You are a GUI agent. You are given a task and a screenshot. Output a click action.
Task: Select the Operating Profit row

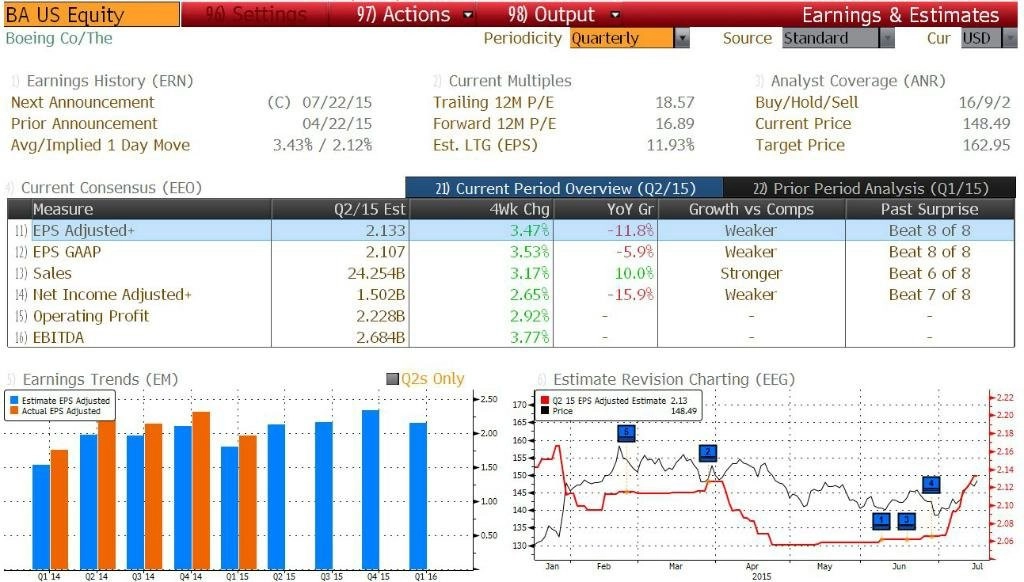click(x=511, y=316)
